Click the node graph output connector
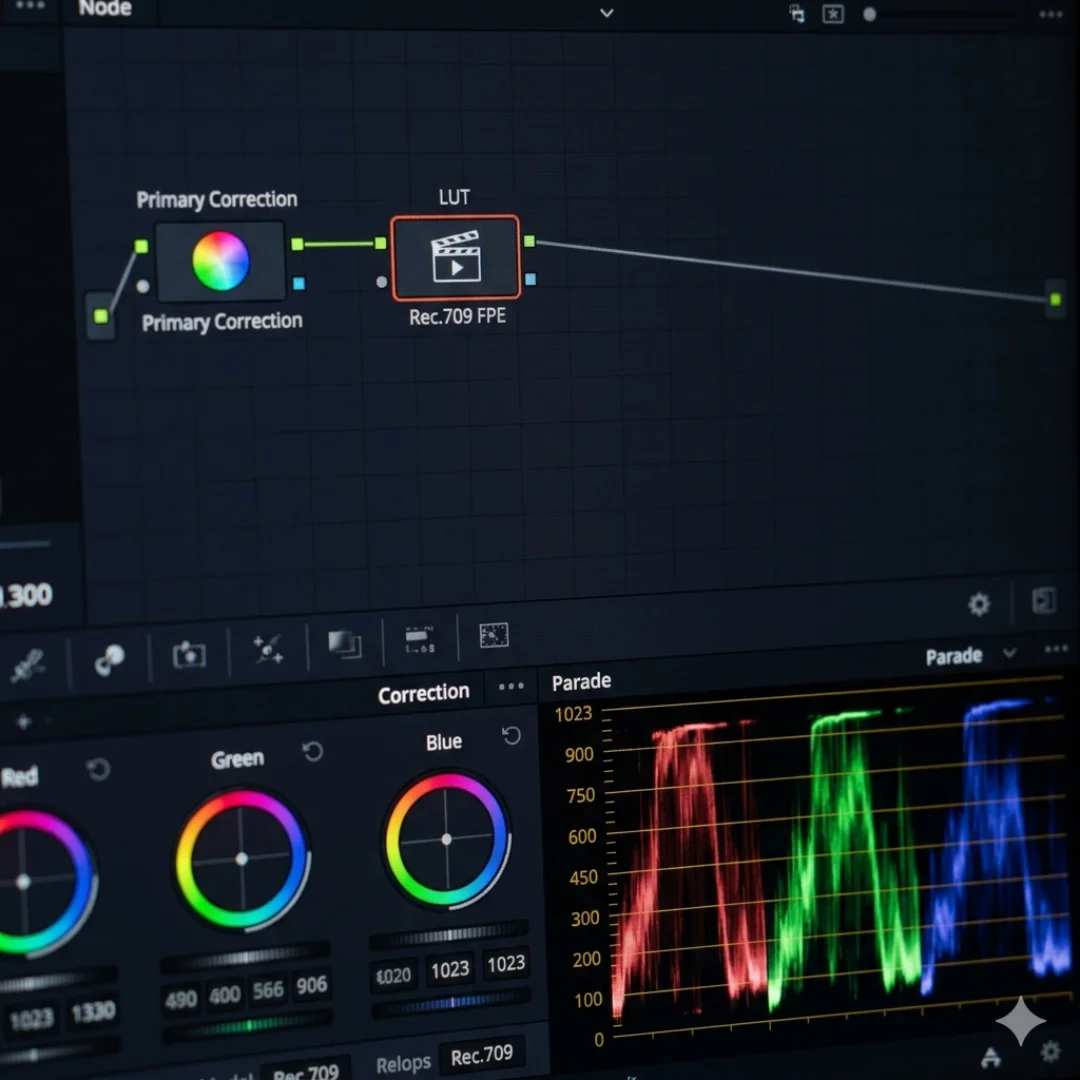Image resolution: width=1080 pixels, height=1080 pixels. 1055,299
